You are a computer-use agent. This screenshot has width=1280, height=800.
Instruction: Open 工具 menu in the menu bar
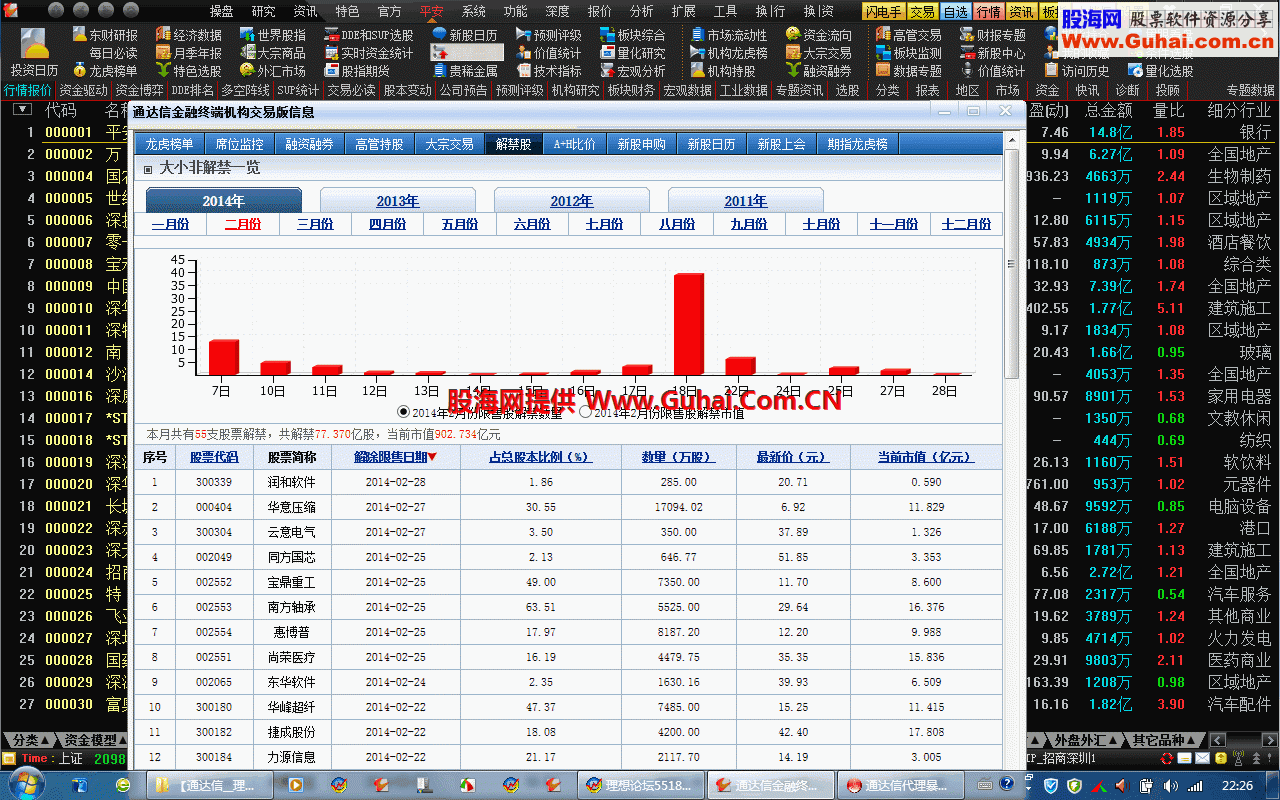pyautogui.click(x=726, y=11)
